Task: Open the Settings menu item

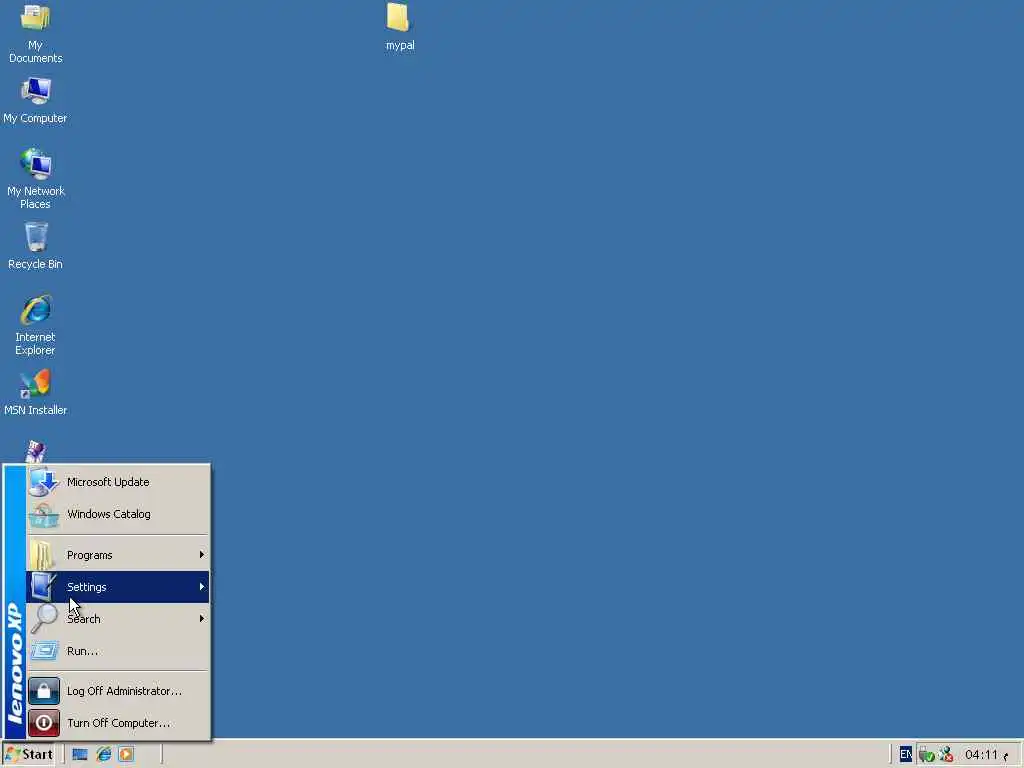Action: click(118, 587)
